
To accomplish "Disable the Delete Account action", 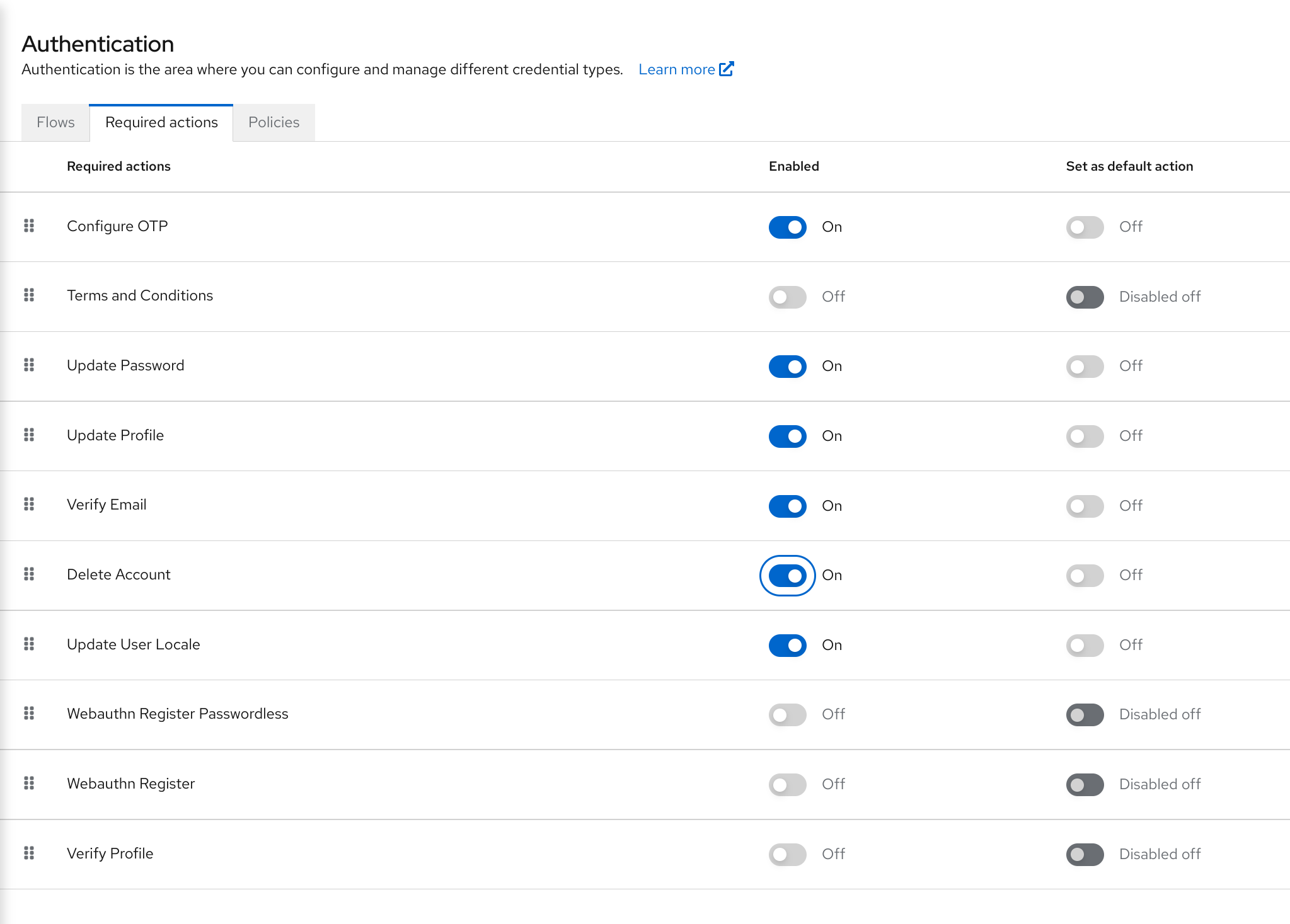I will (x=786, y=575).
